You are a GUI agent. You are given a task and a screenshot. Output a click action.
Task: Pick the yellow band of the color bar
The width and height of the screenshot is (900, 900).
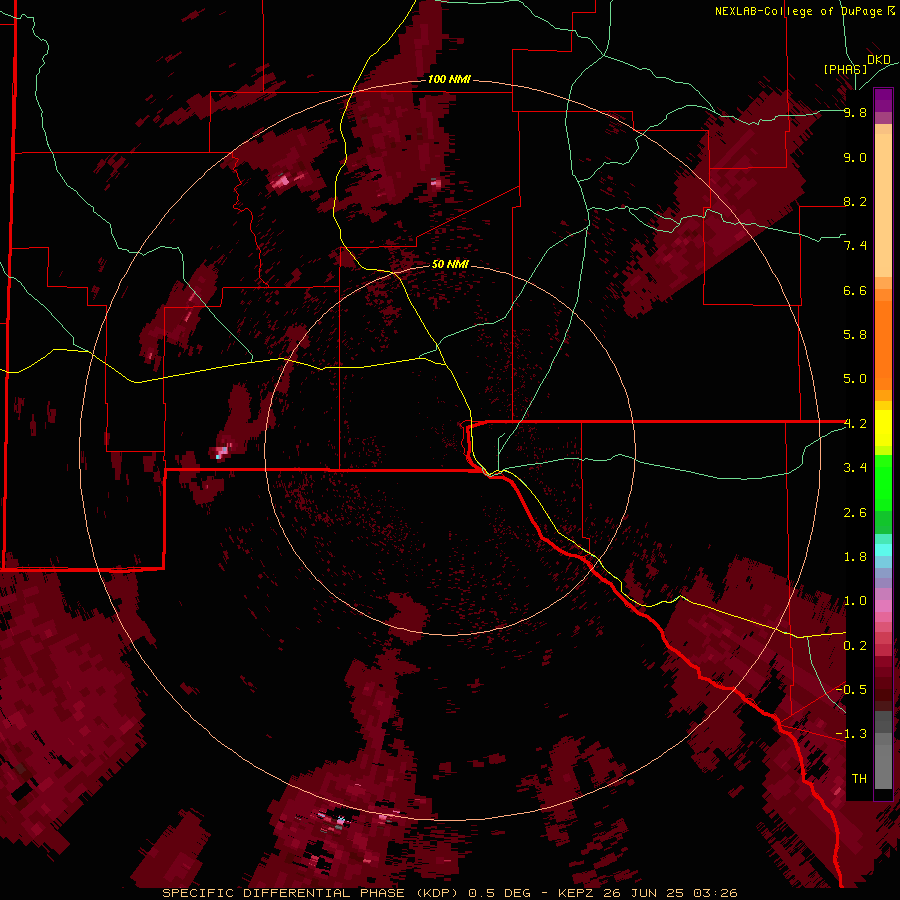tap(883, 428)
